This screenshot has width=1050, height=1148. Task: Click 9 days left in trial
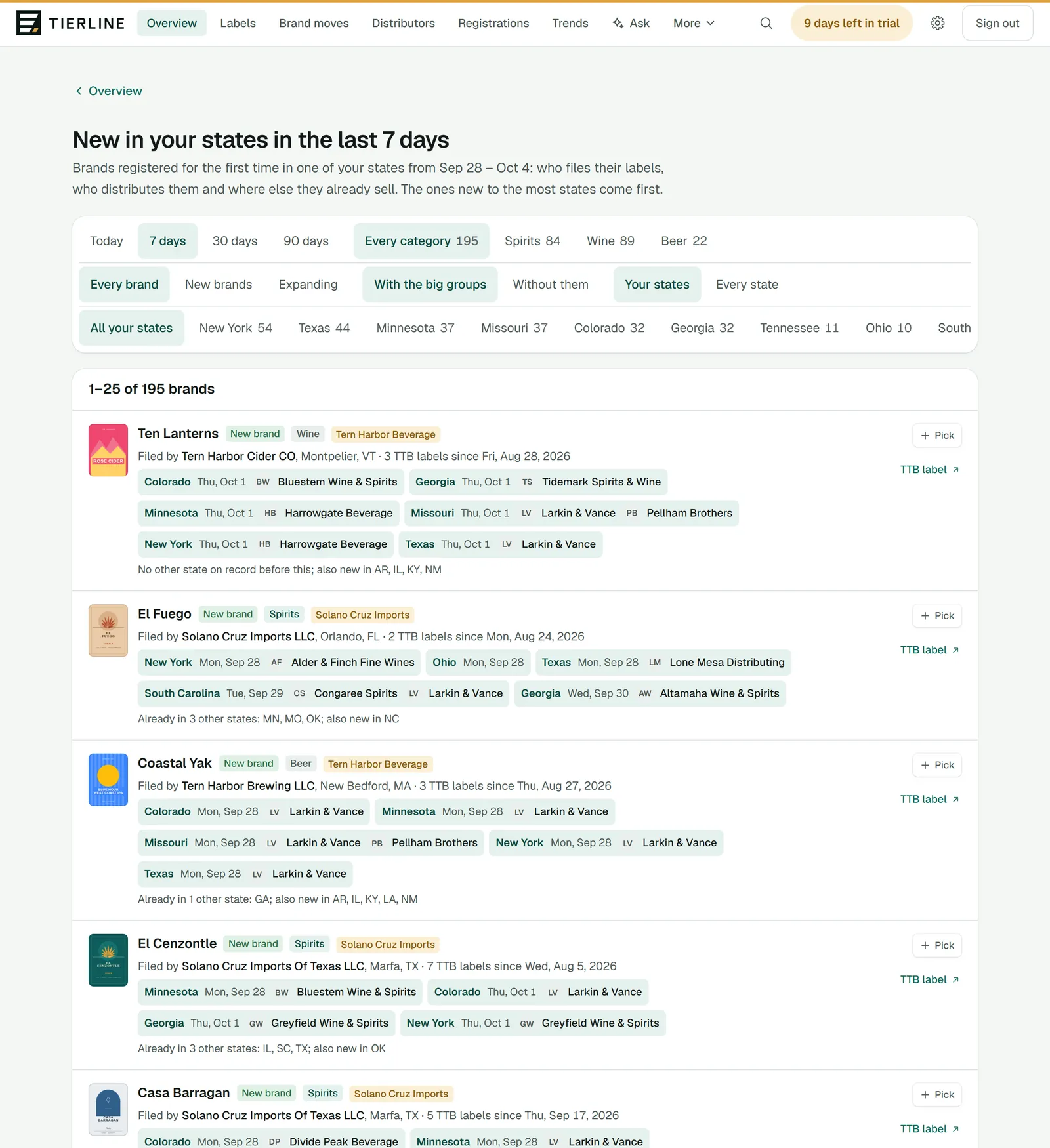tap(852, 23)
